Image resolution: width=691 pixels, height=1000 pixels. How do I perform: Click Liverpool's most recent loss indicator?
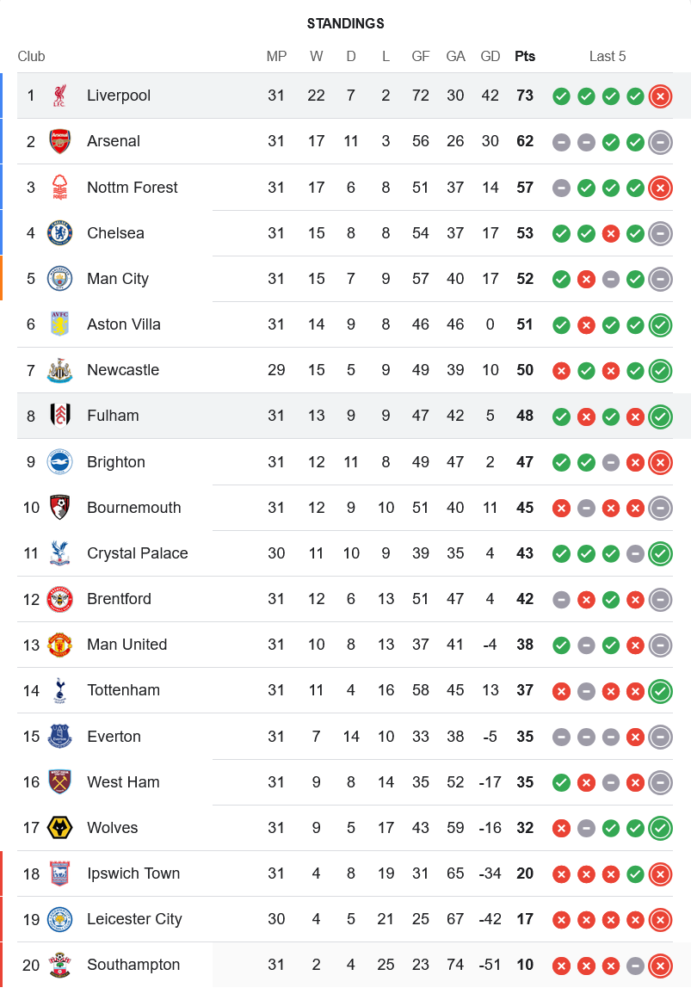pyautogui.click(x=660, y=96)
